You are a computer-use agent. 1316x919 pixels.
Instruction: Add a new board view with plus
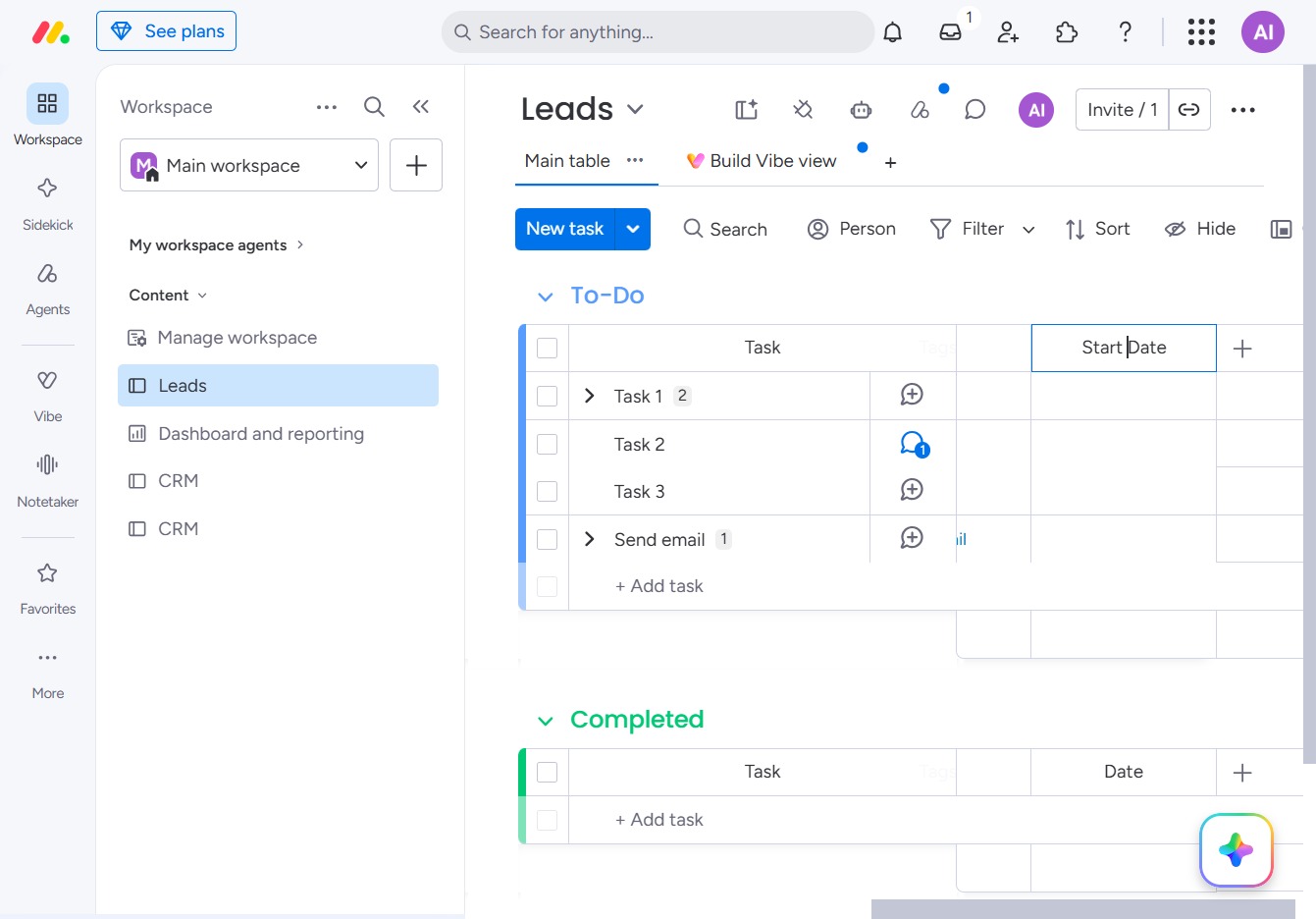(x=890, y=163)
